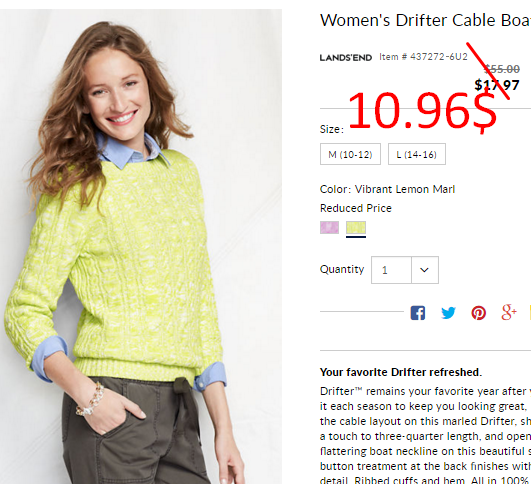
Task: Click the item number 437272-6U2
Action: tap(423, 57)
